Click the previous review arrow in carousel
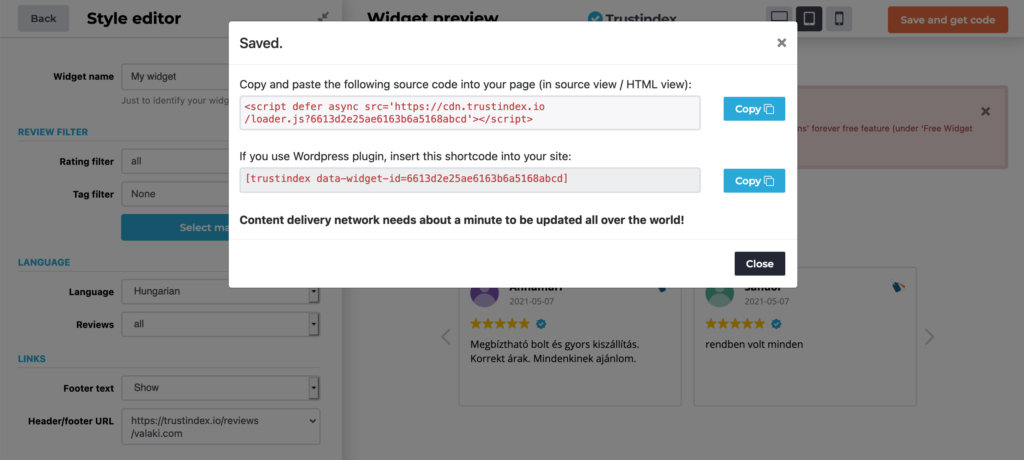The width and height of the screenshot is (1024, 460). coord(446,337)
